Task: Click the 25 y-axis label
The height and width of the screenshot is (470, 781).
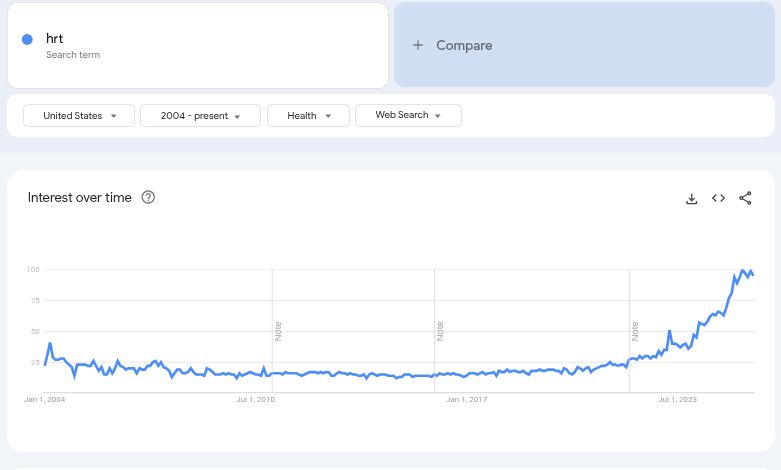Action: [x=35, y=362]
